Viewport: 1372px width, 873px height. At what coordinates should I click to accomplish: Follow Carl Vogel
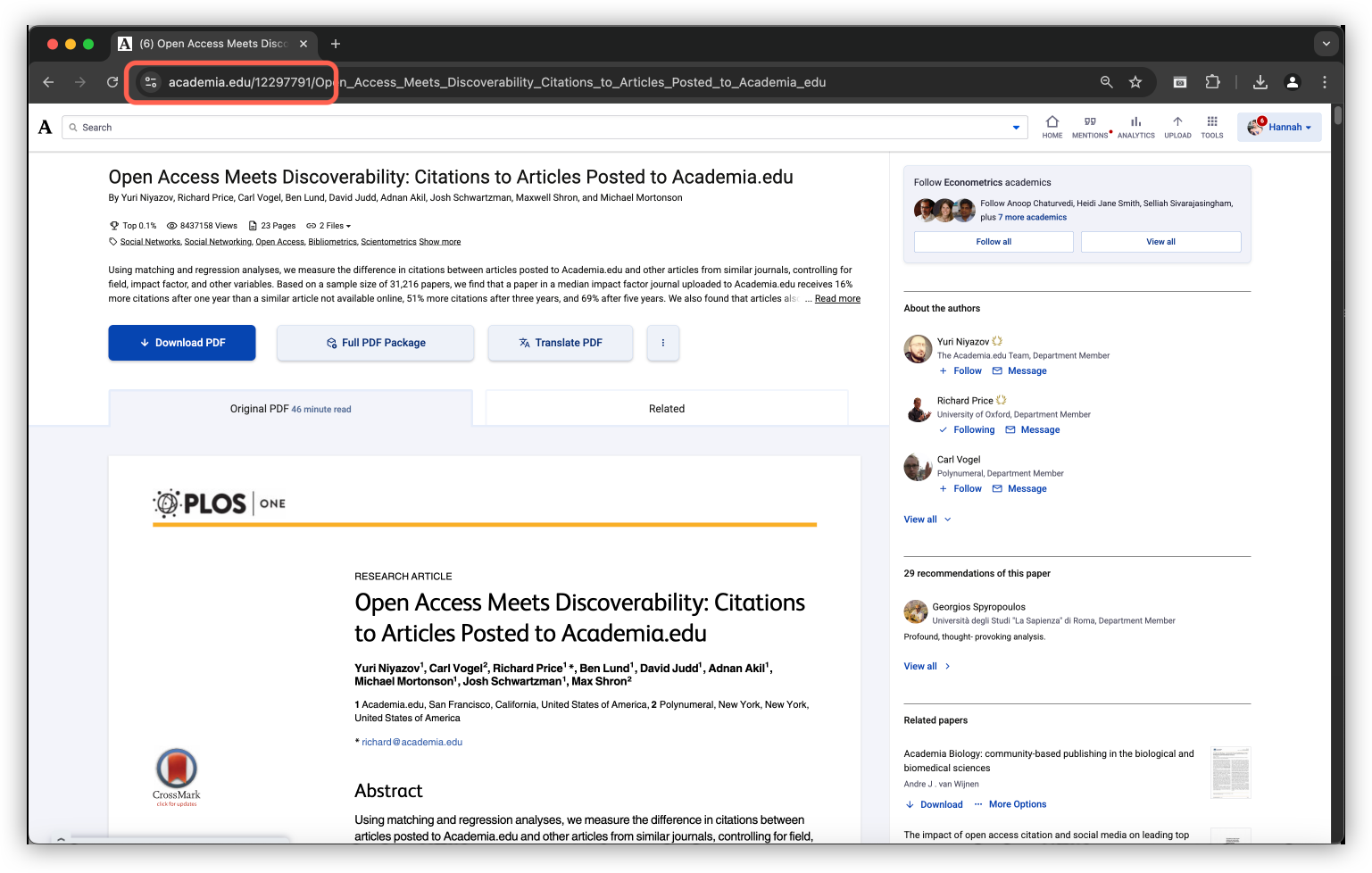(960, 489)
